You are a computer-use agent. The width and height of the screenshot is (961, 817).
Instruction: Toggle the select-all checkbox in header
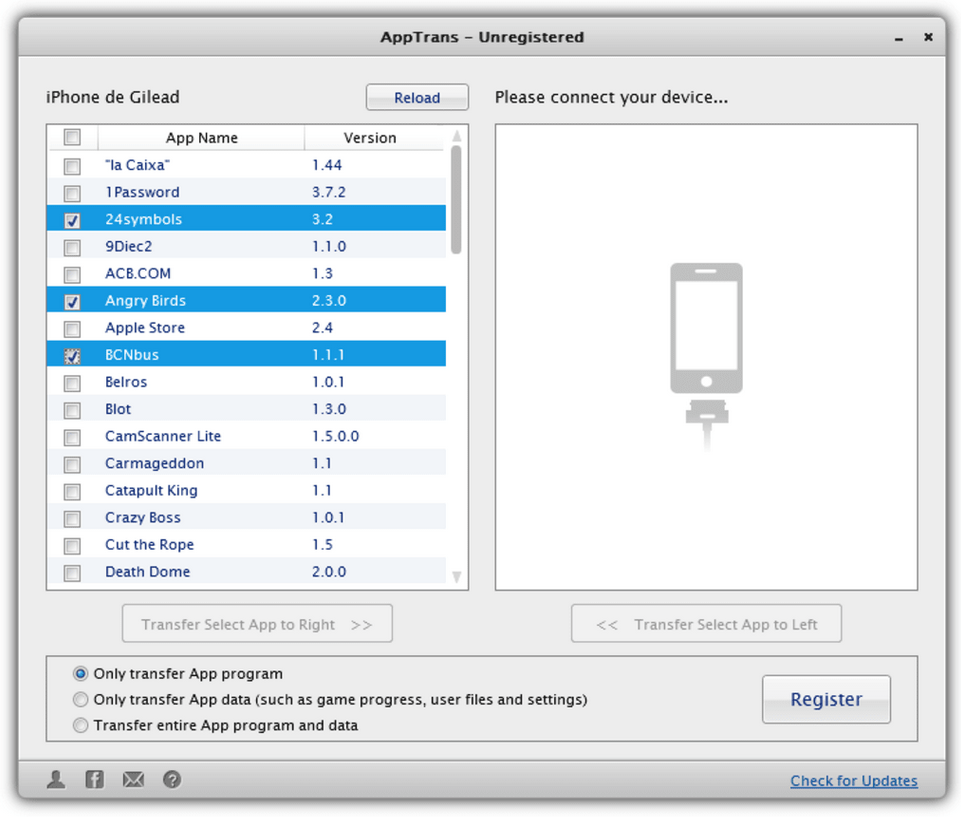click(72, 137)
